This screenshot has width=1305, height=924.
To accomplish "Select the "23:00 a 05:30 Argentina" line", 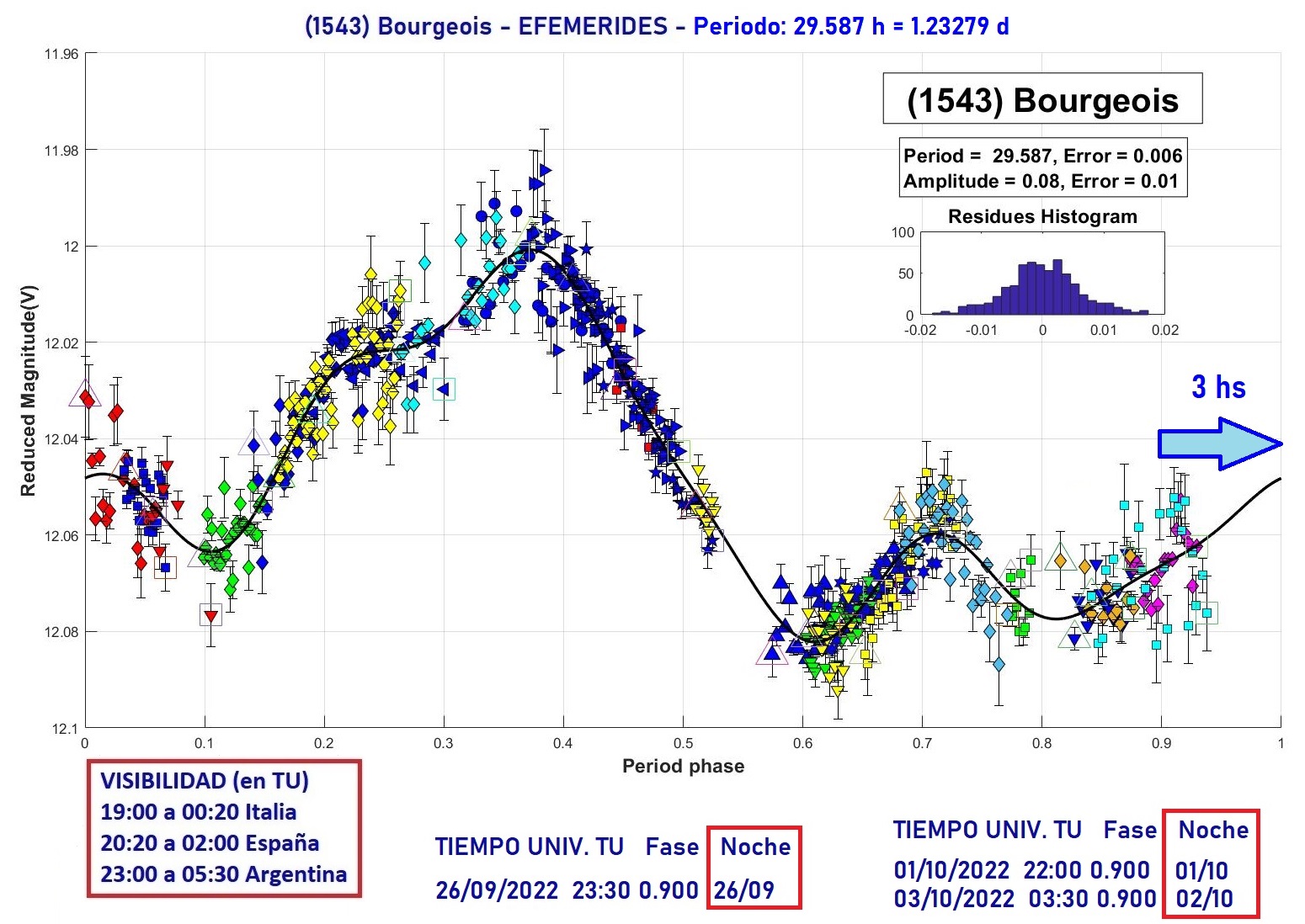I will point(223,874).
